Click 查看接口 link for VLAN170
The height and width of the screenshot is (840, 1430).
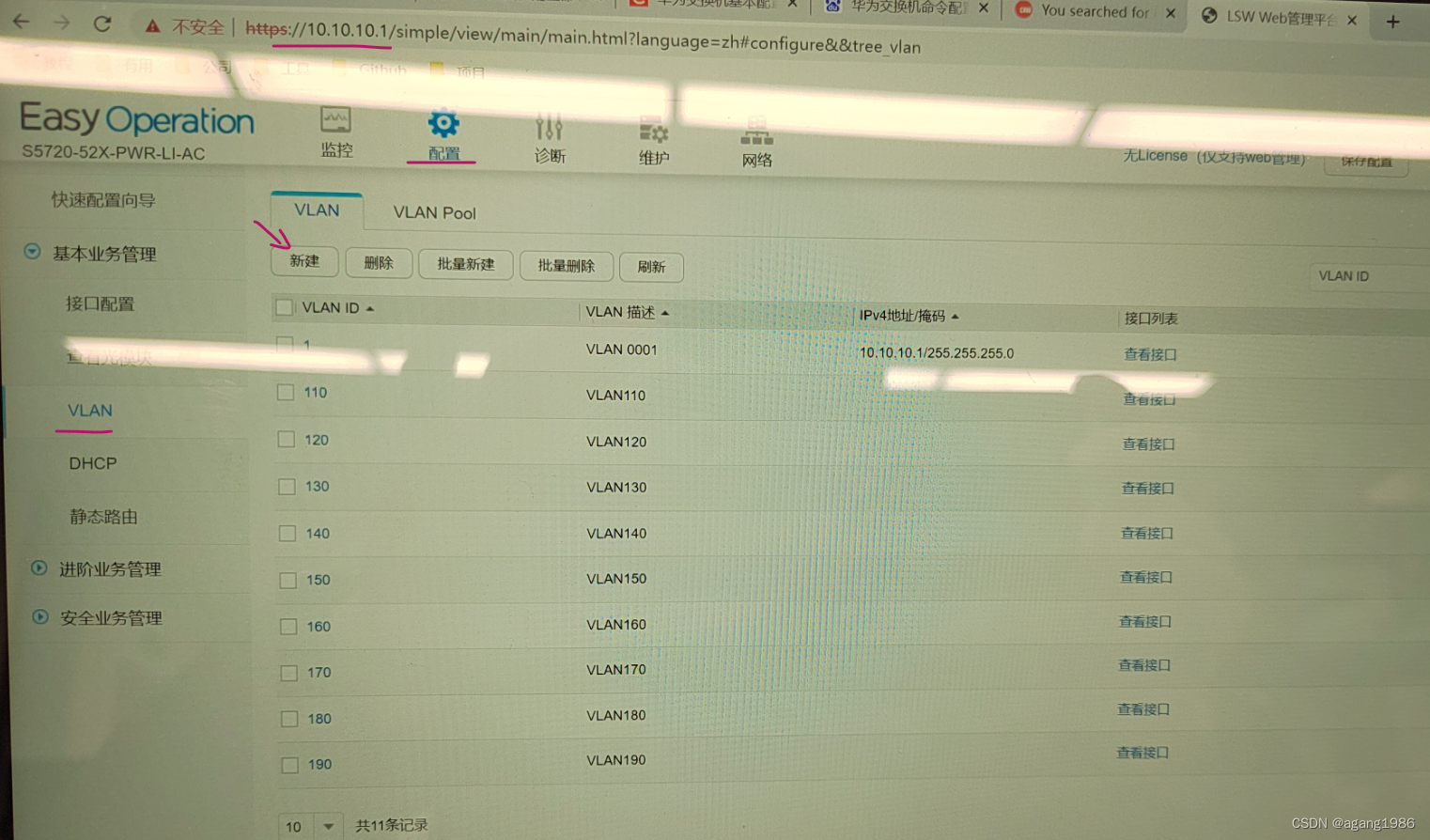[x=1143, y=665]
